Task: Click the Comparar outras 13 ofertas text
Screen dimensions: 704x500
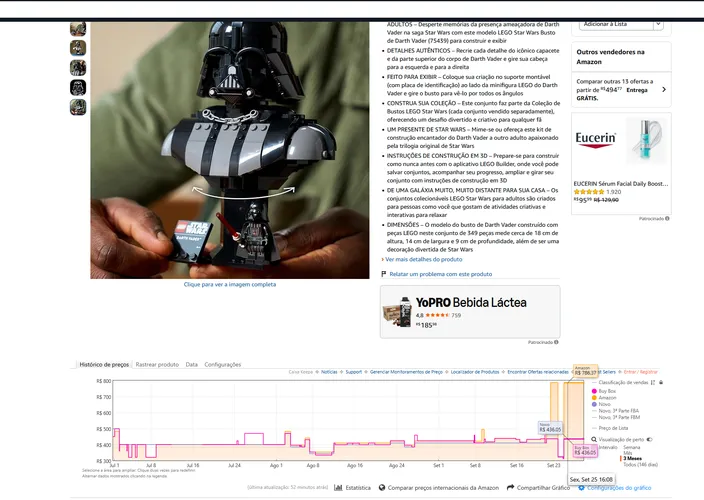Action: tap(615, 90)
